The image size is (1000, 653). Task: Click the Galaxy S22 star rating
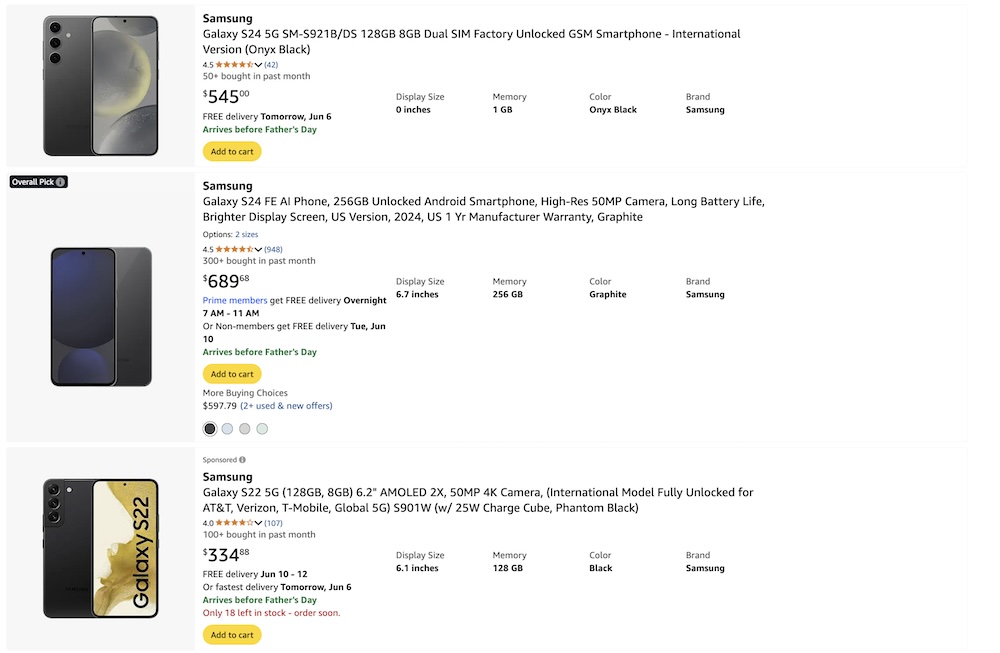234,523
